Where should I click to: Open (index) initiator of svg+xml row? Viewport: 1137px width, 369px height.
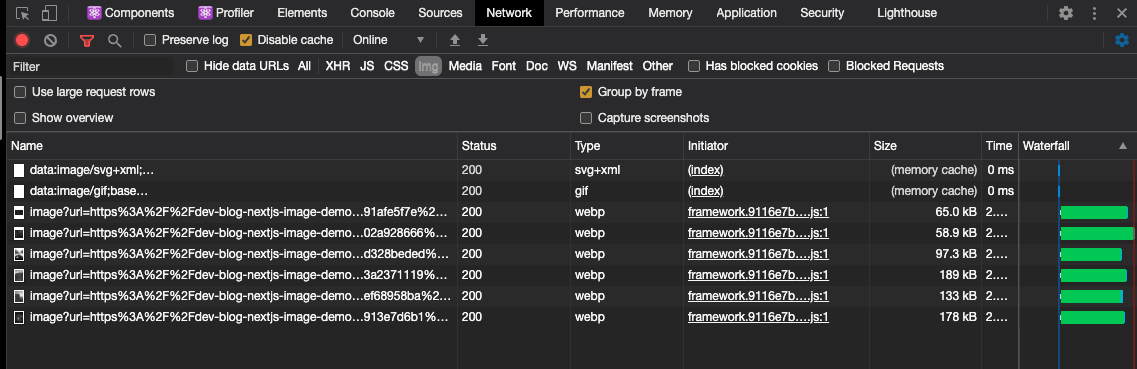click(706, 170)
